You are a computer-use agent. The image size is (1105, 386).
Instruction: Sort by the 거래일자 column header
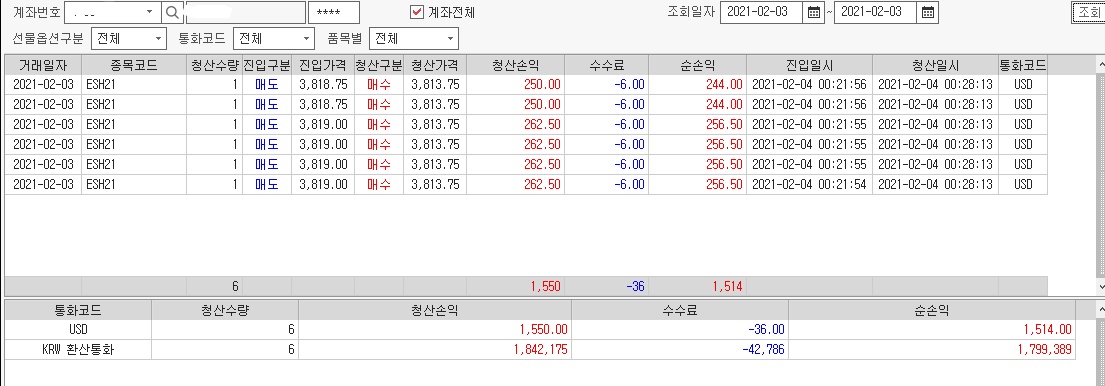[x=43, y=65]
